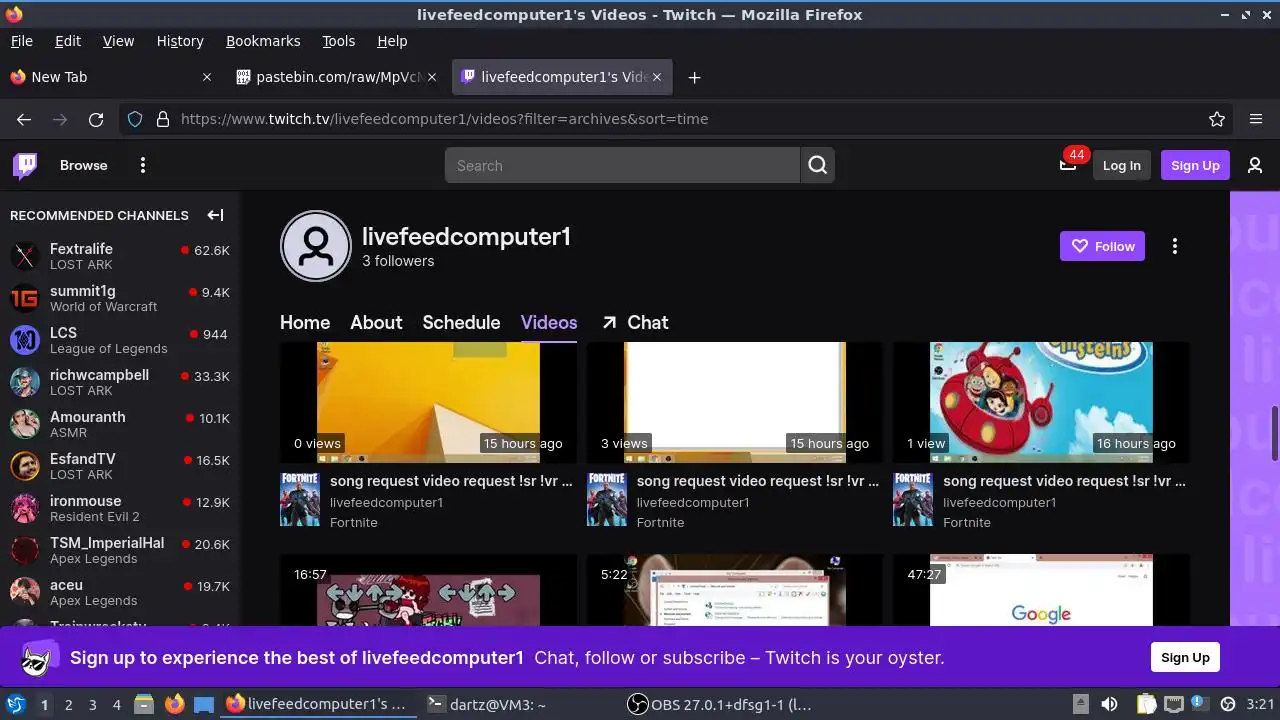Screen dimensions: 1280x720
Task: Open the Edit menu
Action: (x=68, y=41)
